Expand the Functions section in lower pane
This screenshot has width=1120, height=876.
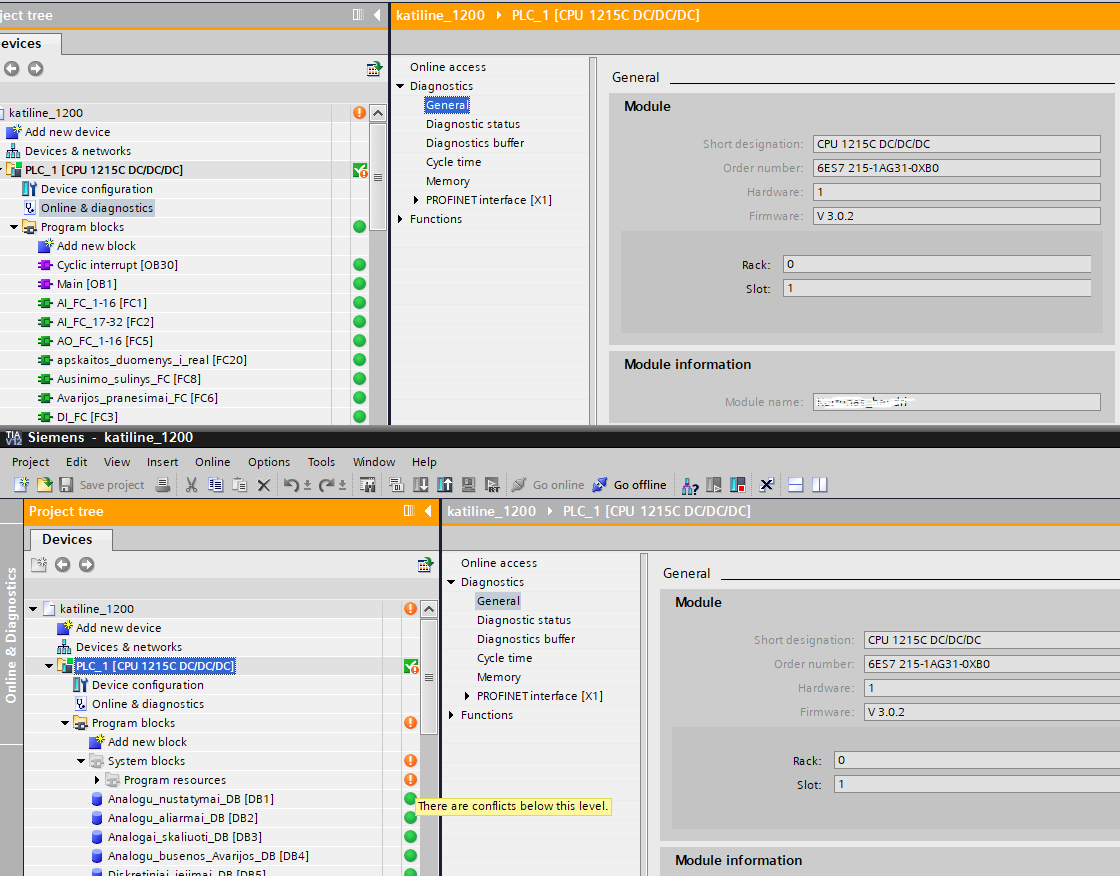click(451, 715)
